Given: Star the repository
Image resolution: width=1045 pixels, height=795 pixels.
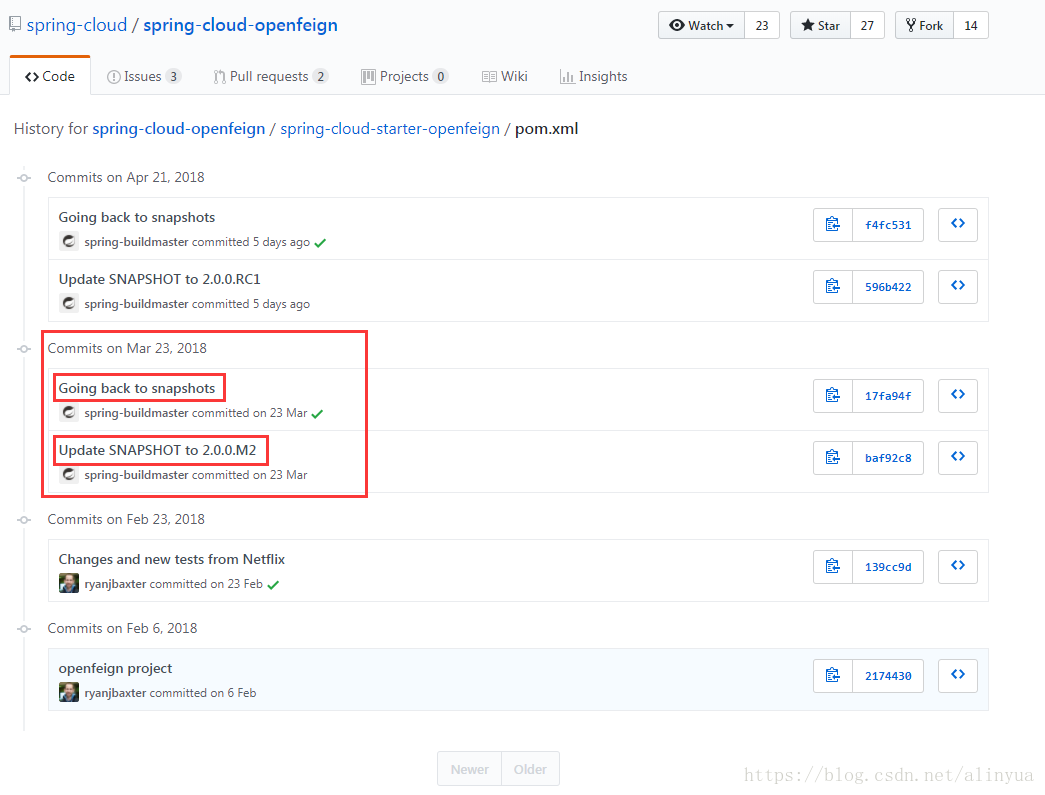Looking at the screenshot, I should pyautogui.click(x=820, y=25).
